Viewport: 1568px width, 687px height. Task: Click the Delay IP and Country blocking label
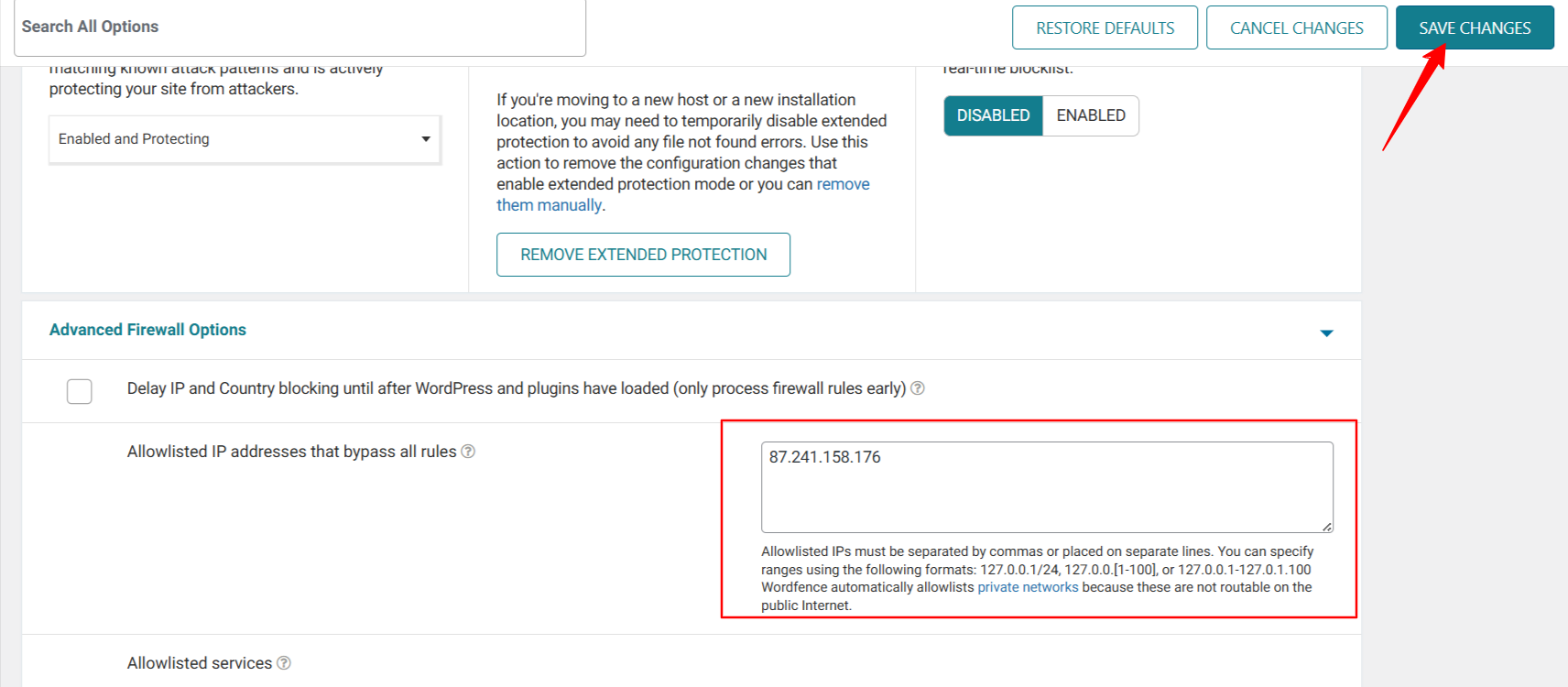(516, 388)
